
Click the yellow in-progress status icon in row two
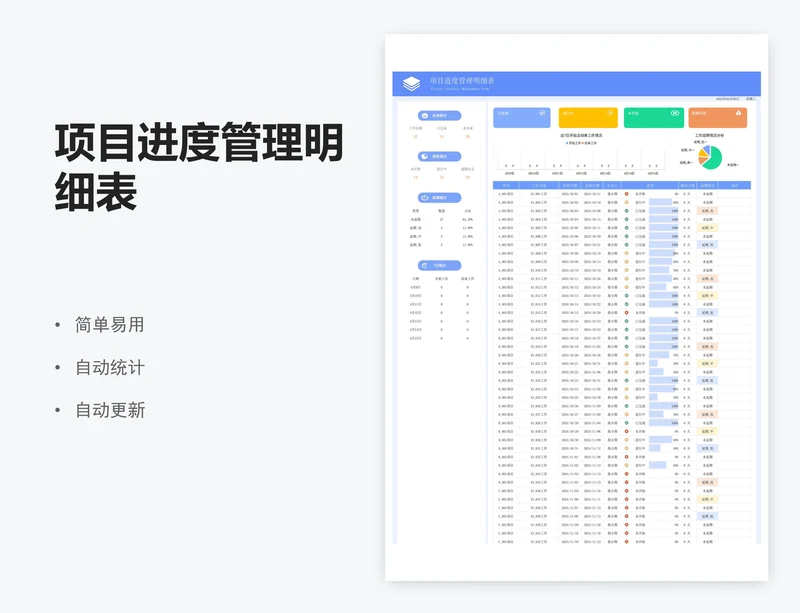click(626, 202)
